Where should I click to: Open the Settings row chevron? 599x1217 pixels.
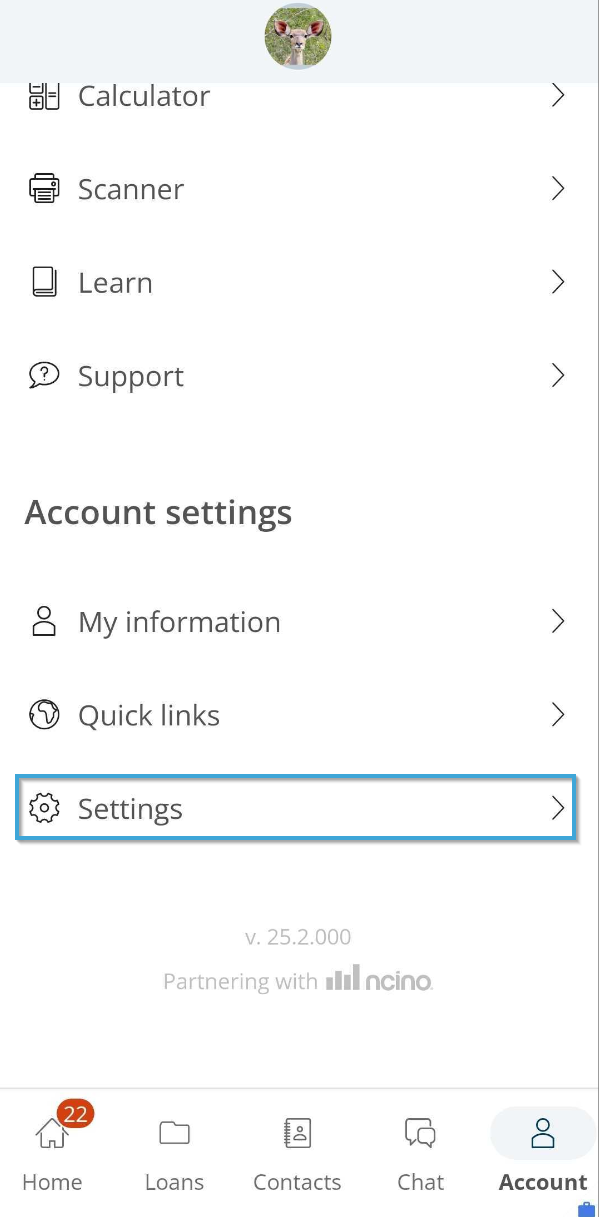click(558, 808)
